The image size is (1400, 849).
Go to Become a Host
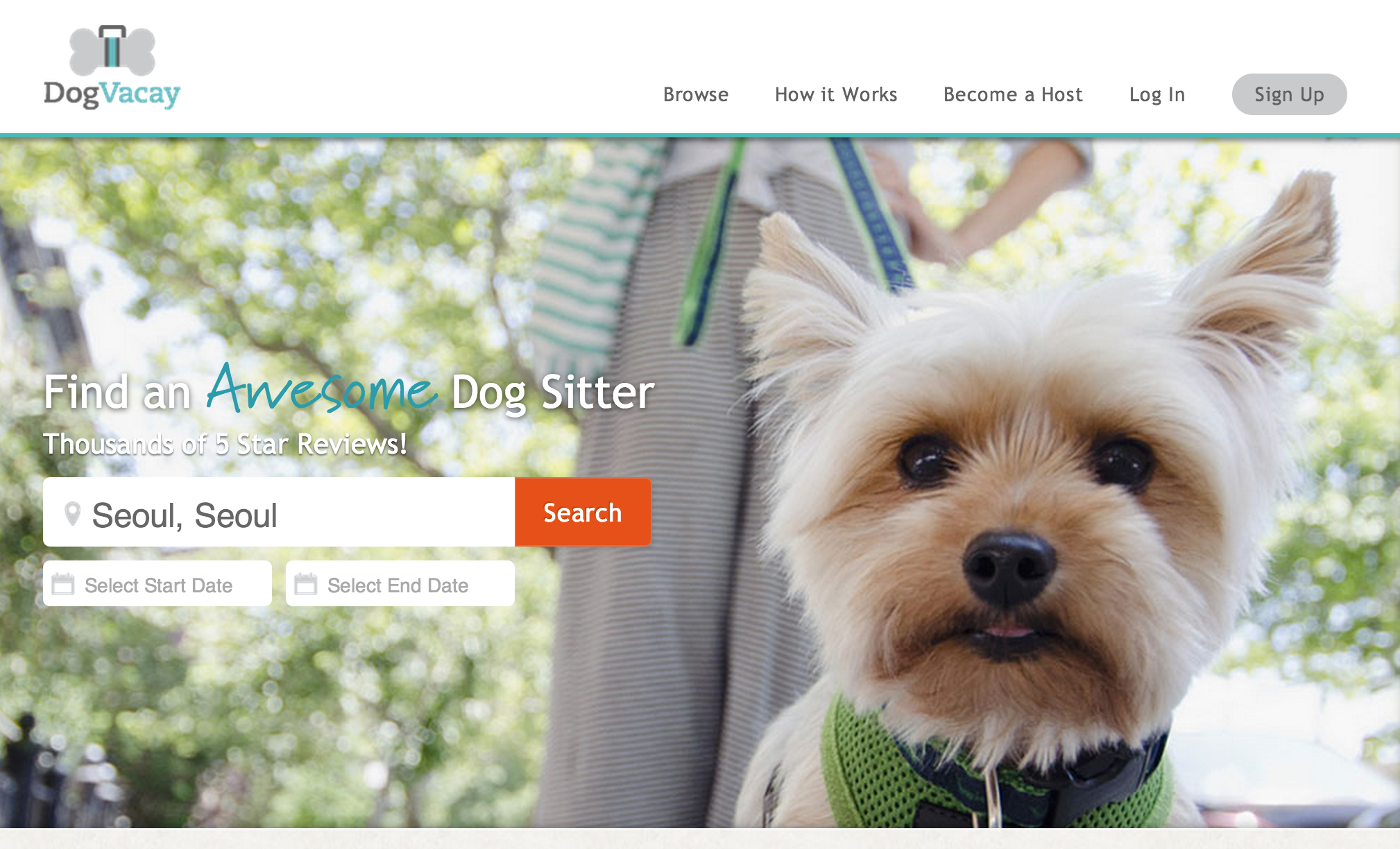point(1013,94)
